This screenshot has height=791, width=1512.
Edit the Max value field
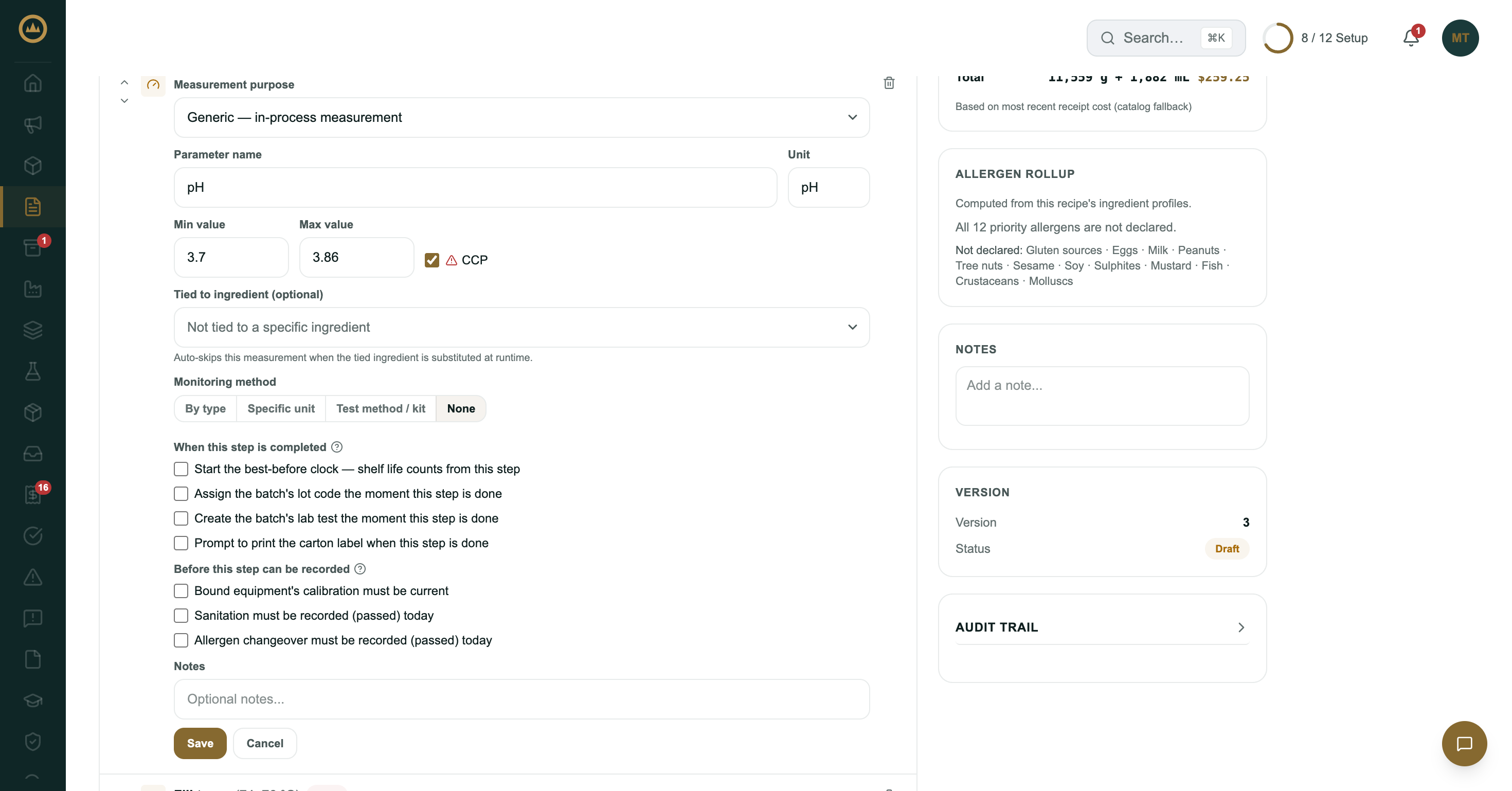[x=356, y=257]
